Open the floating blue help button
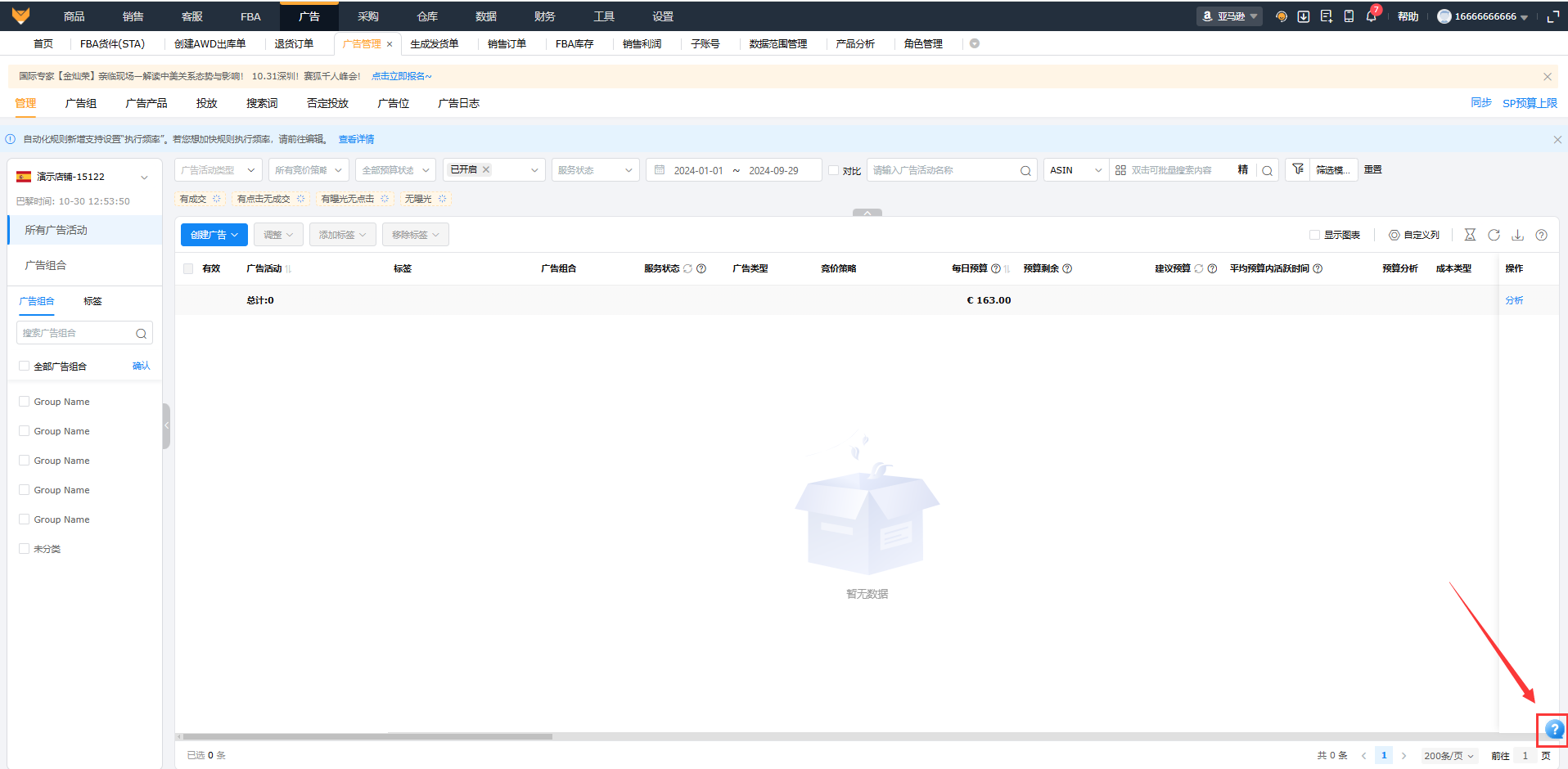This screenshot has height=769, width=1568. click(1554, 729)
